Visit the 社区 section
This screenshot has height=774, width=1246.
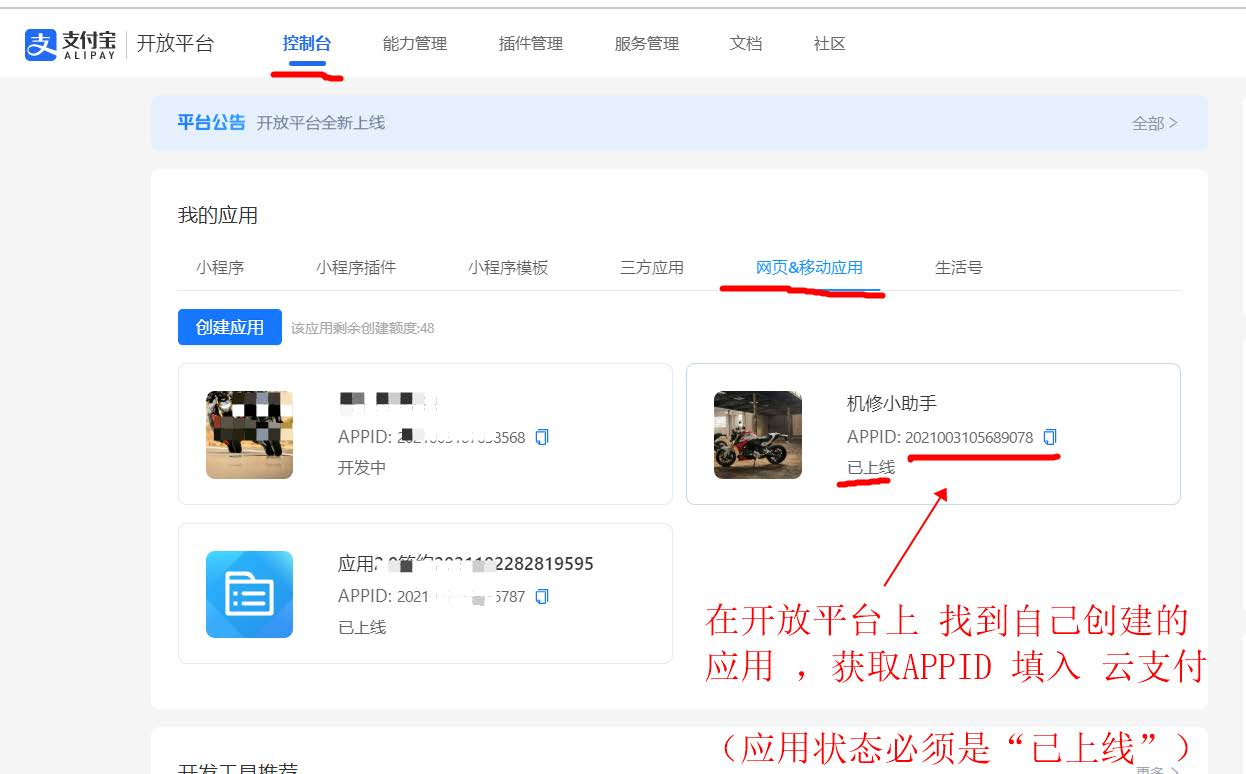pyautogui.click(x=830, y=44)
